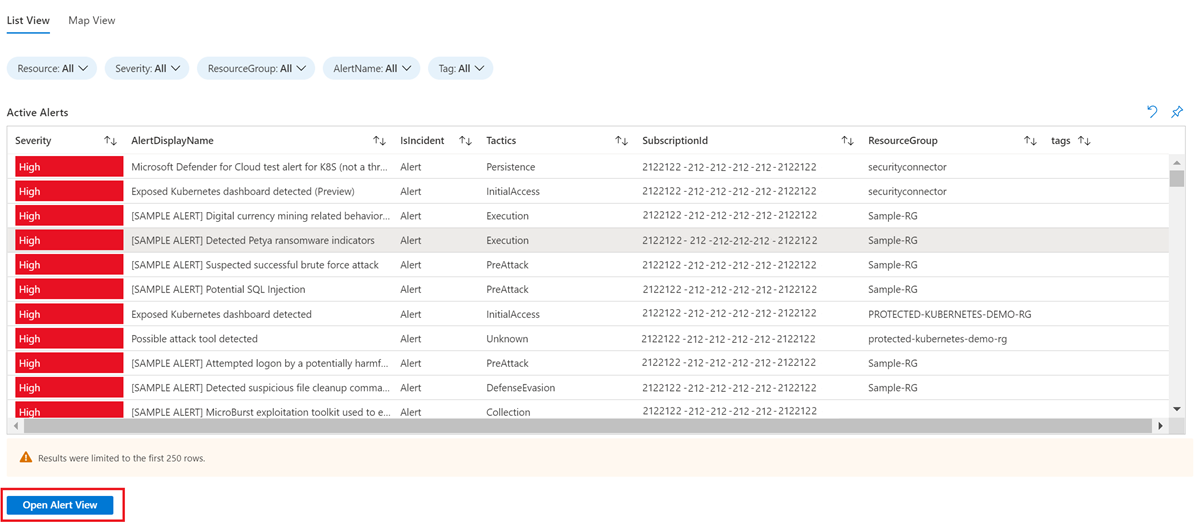The height and width of the screenshot is (531, 1200).
Task: Select the Exposed Kubernetes dashboard detected (Preview) alert
Action: click(588, 191)
